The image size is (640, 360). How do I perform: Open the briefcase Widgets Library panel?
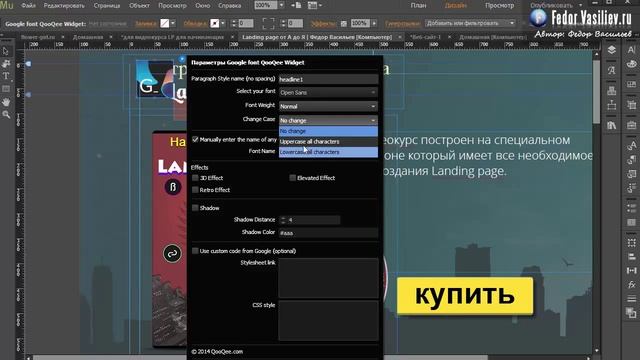(631, 125)
